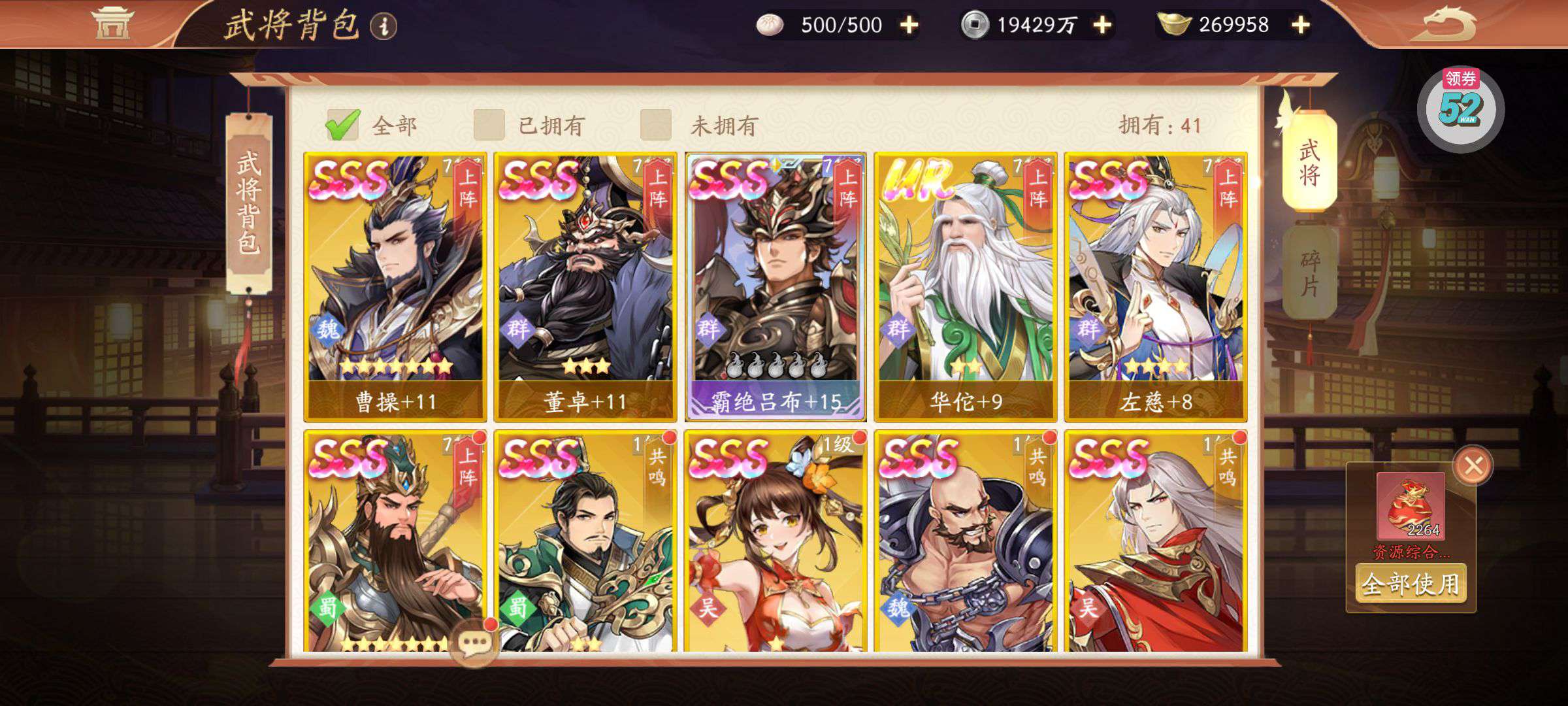The width and height of the screenshot is (1568, 706).
Task: Open the 华佗+9 UR hero card
Action: coord(966,287)
